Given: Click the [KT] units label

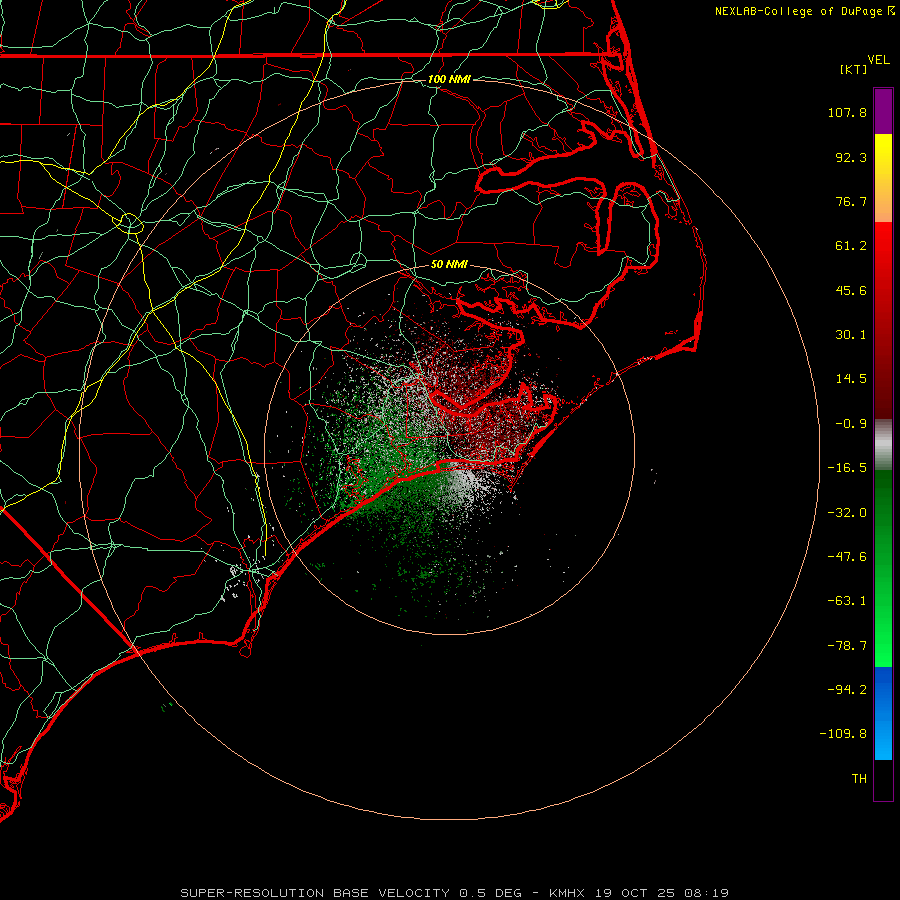Looking at the screenshot, I should [x=854, y=69].
